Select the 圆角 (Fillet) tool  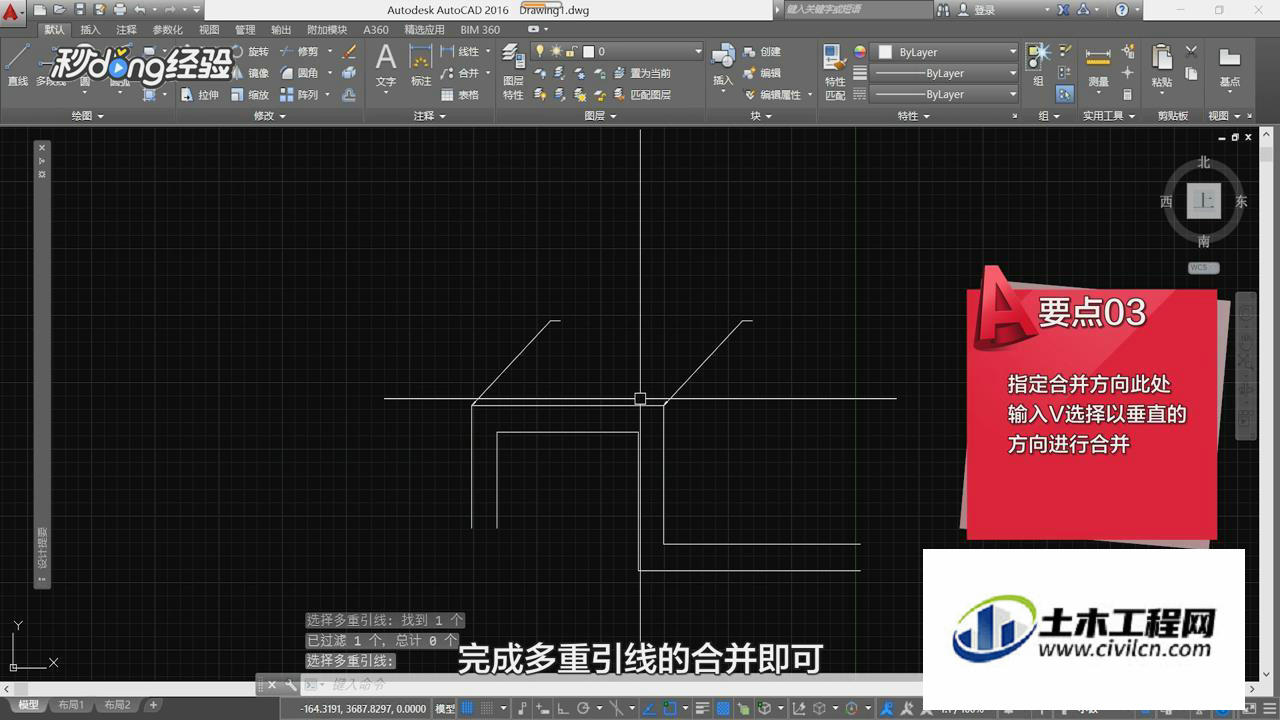(x=299, y=73)
